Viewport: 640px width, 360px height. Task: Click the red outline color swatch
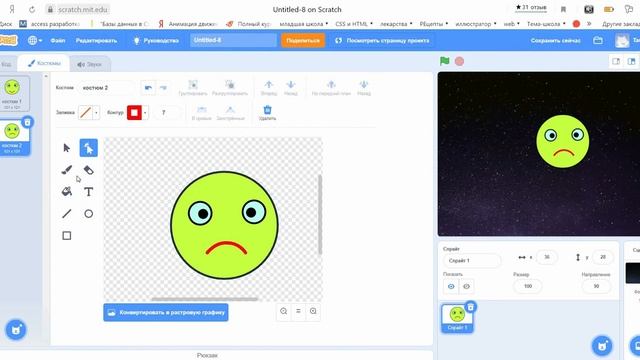pos(134,112)
